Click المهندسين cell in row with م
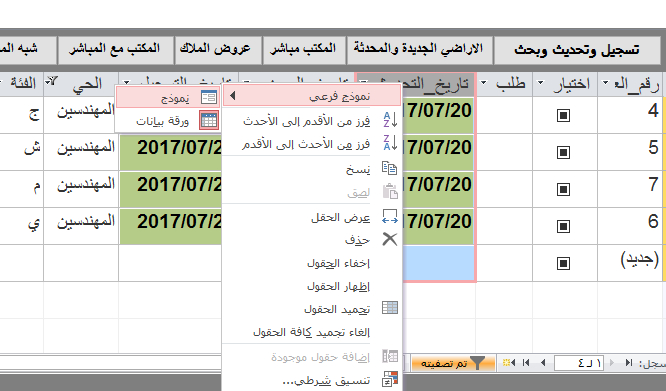Image resolution: width=666 pixels, height=391 pixels. point(81,188)
